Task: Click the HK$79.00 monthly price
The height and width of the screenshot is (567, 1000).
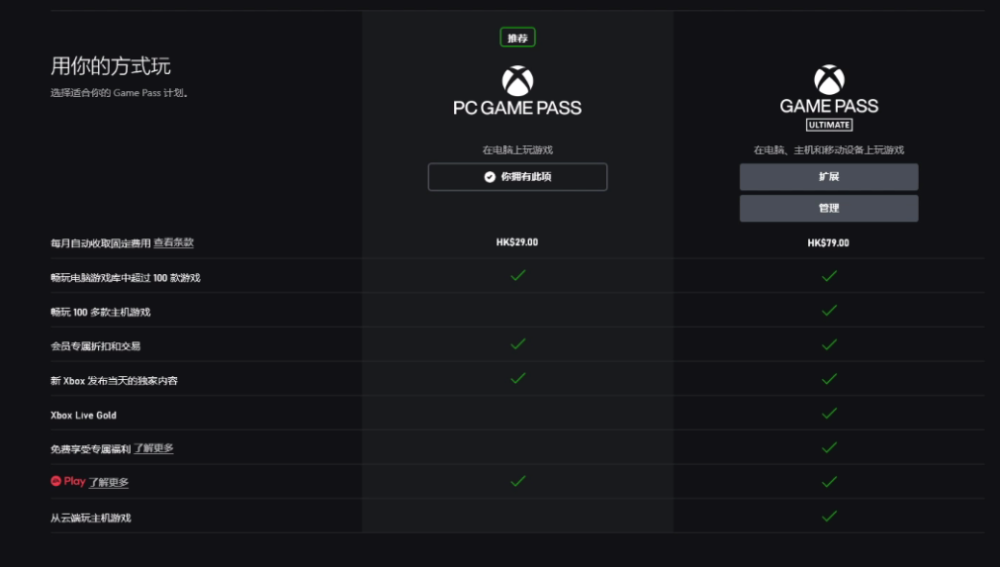Action: (x=829, y=242)
